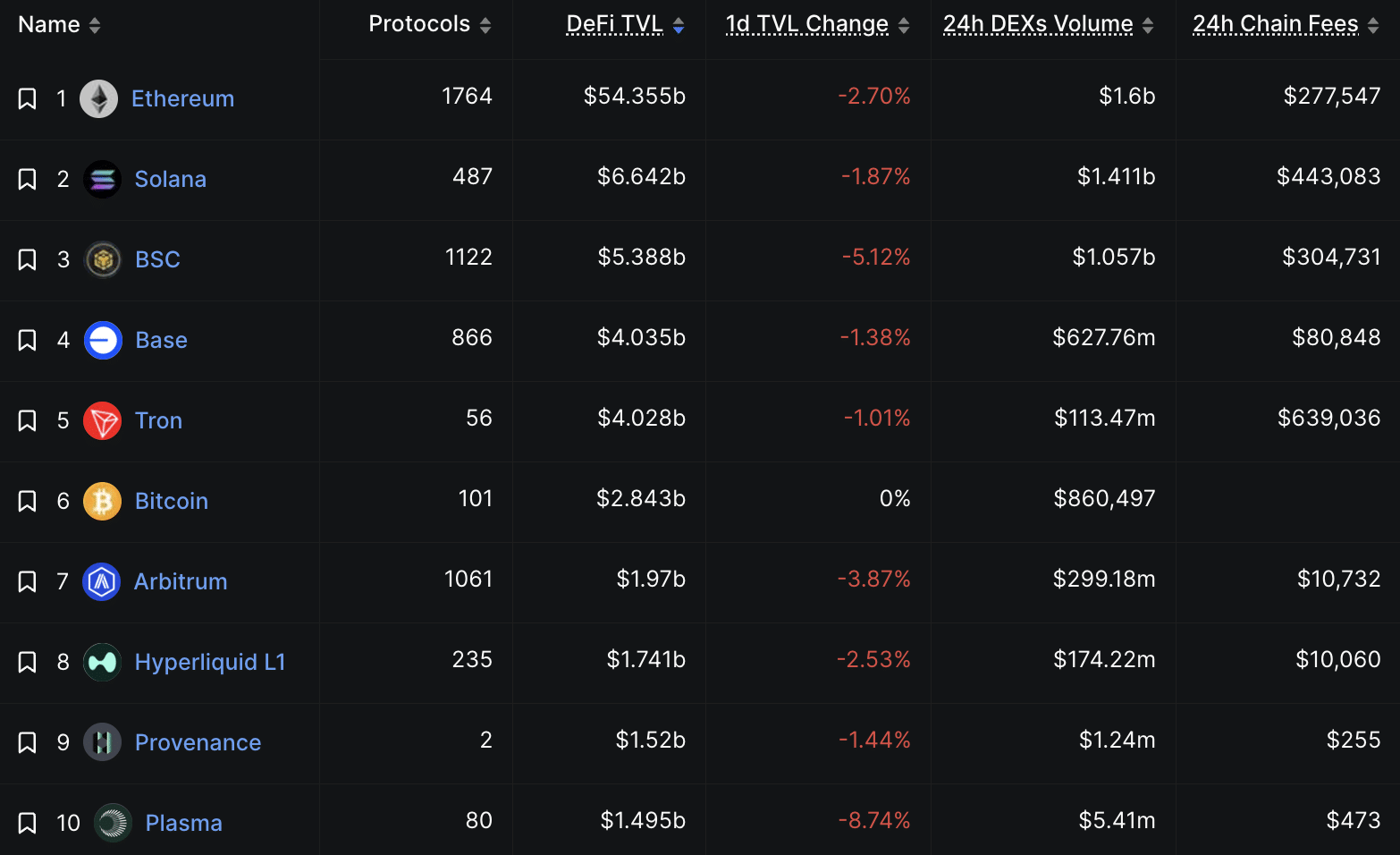Screen dimensions: 1400x855
Task: Click the Ethereum chain logo icon
Action: [x=98, y=98]
